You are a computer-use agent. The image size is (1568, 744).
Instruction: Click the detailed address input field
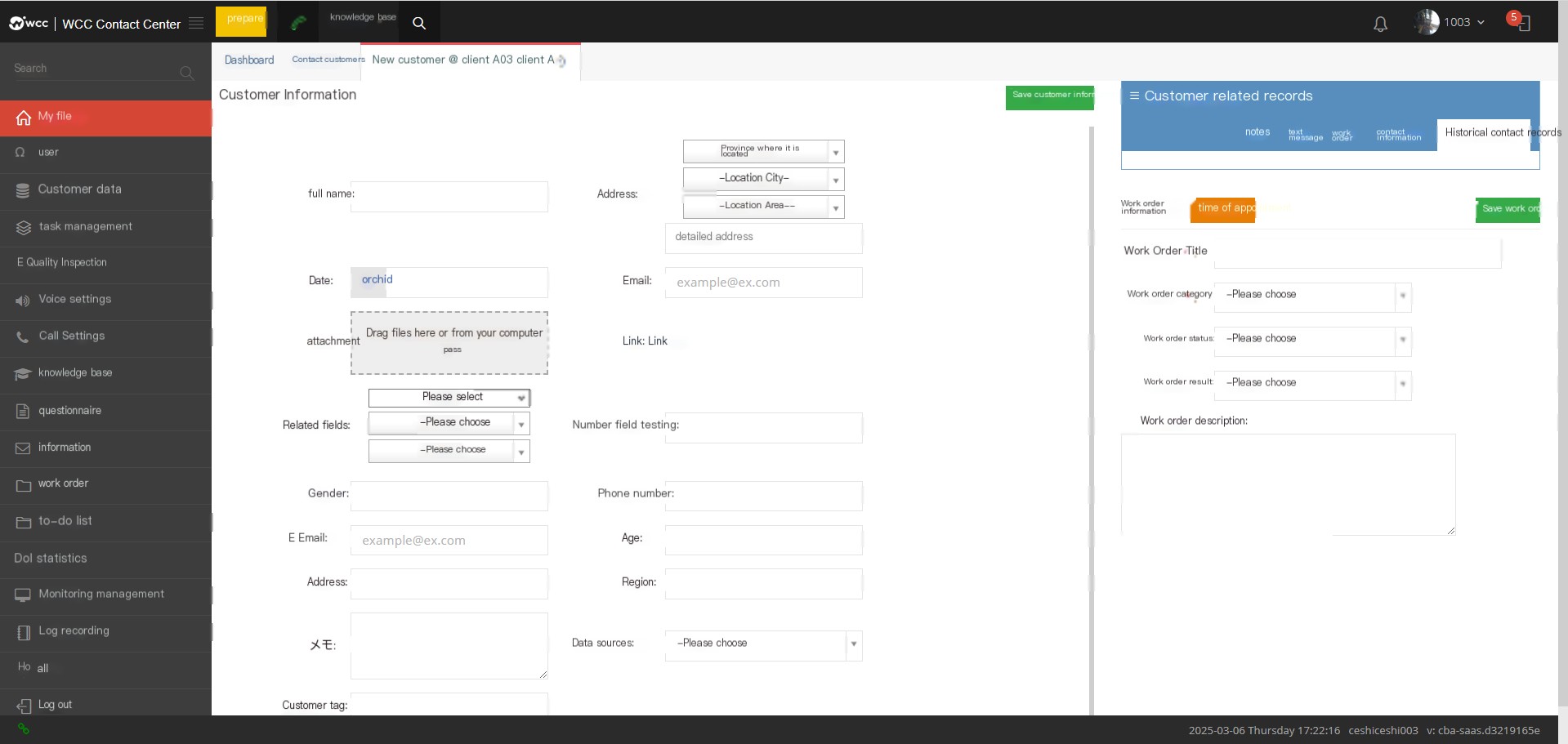coord(763,238)
